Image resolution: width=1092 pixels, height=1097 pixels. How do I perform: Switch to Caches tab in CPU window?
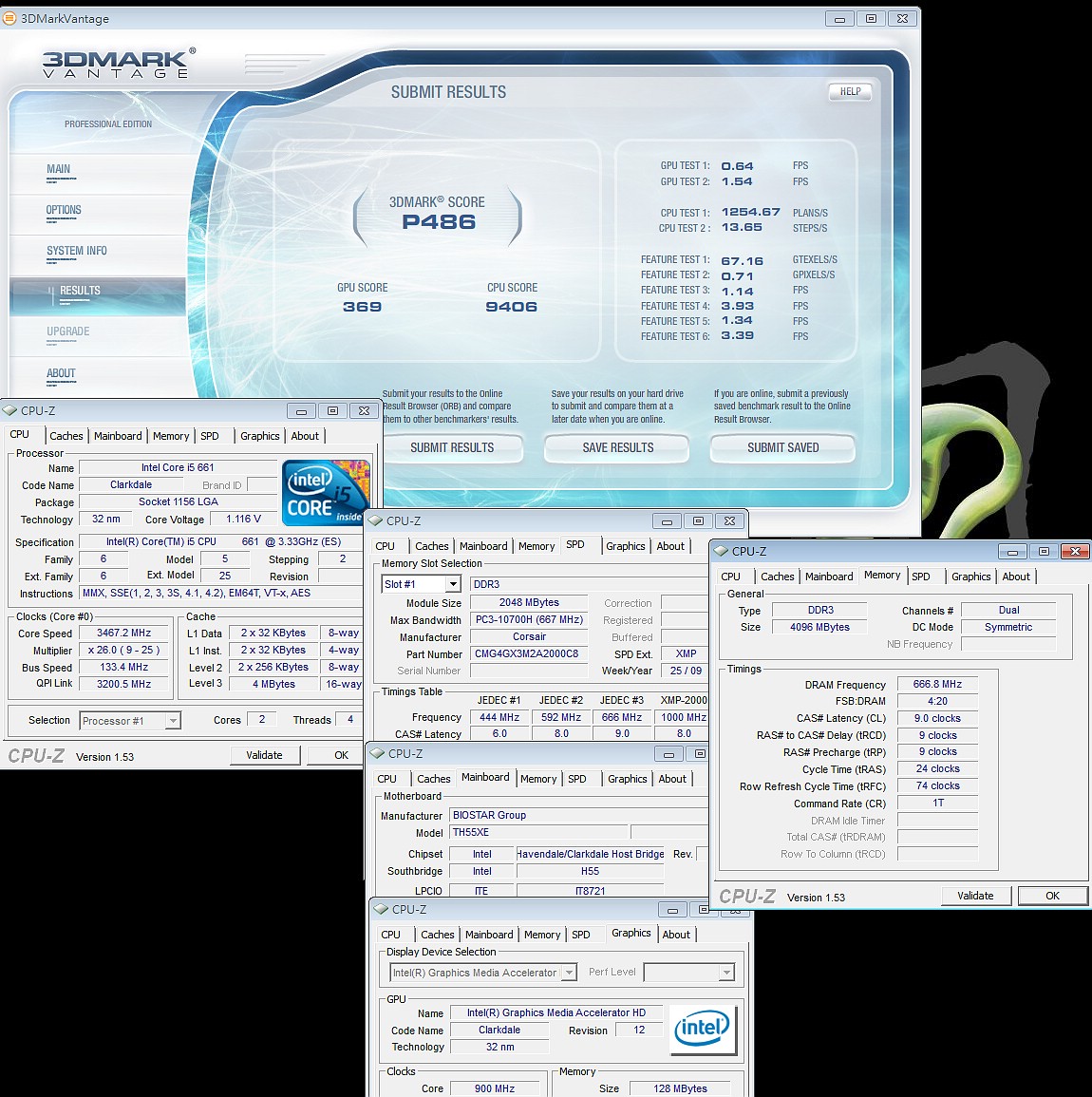66,436
